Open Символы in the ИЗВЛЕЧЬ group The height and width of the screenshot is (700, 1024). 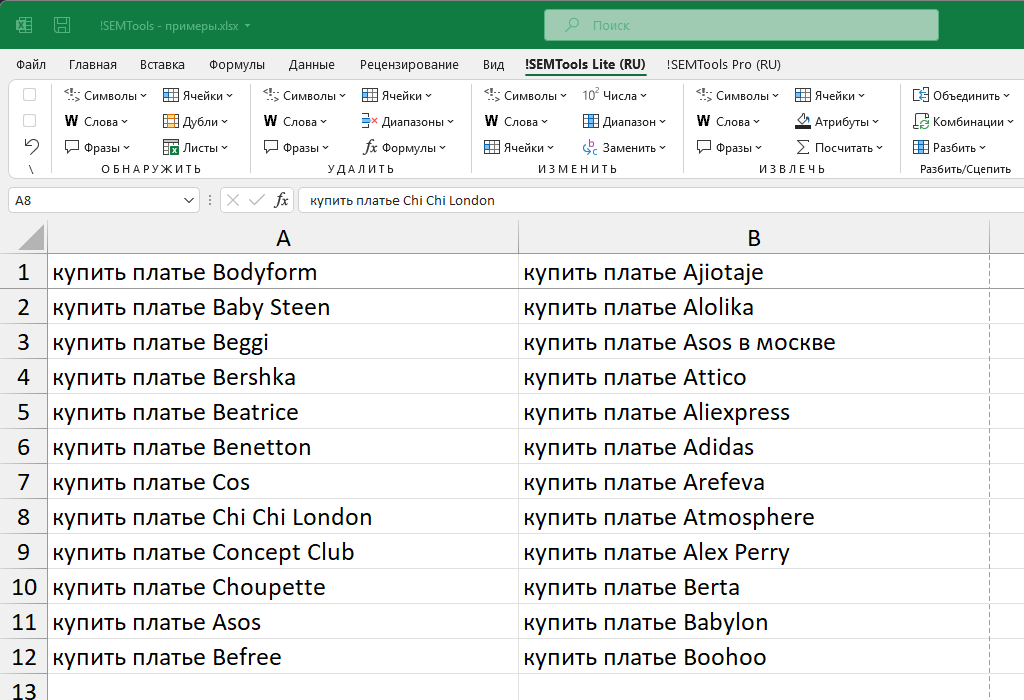pyautogui.click(x=737, y=95)
